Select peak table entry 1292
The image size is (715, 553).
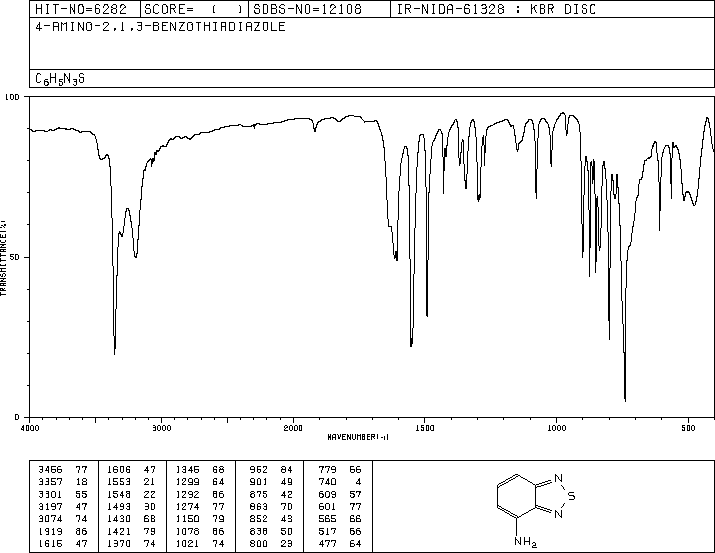point(200,494)
